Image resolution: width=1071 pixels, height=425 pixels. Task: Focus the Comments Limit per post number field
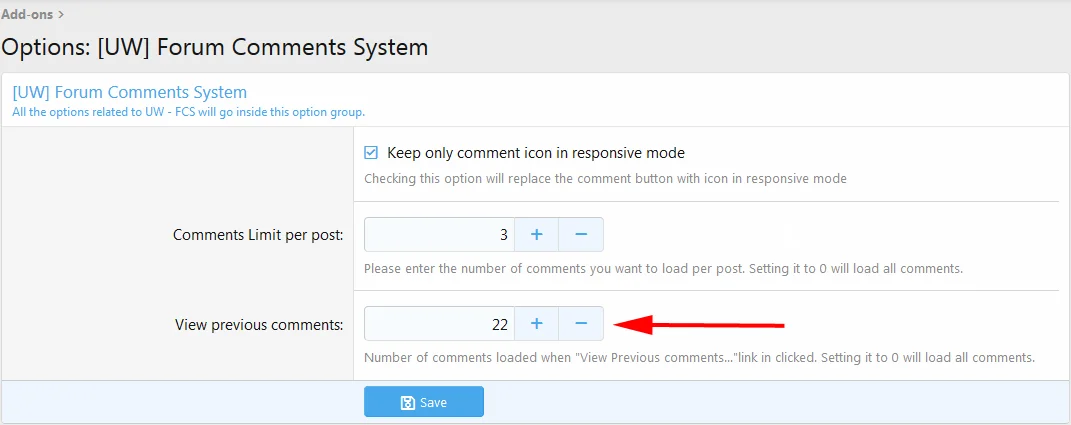[x=439, y=234]
